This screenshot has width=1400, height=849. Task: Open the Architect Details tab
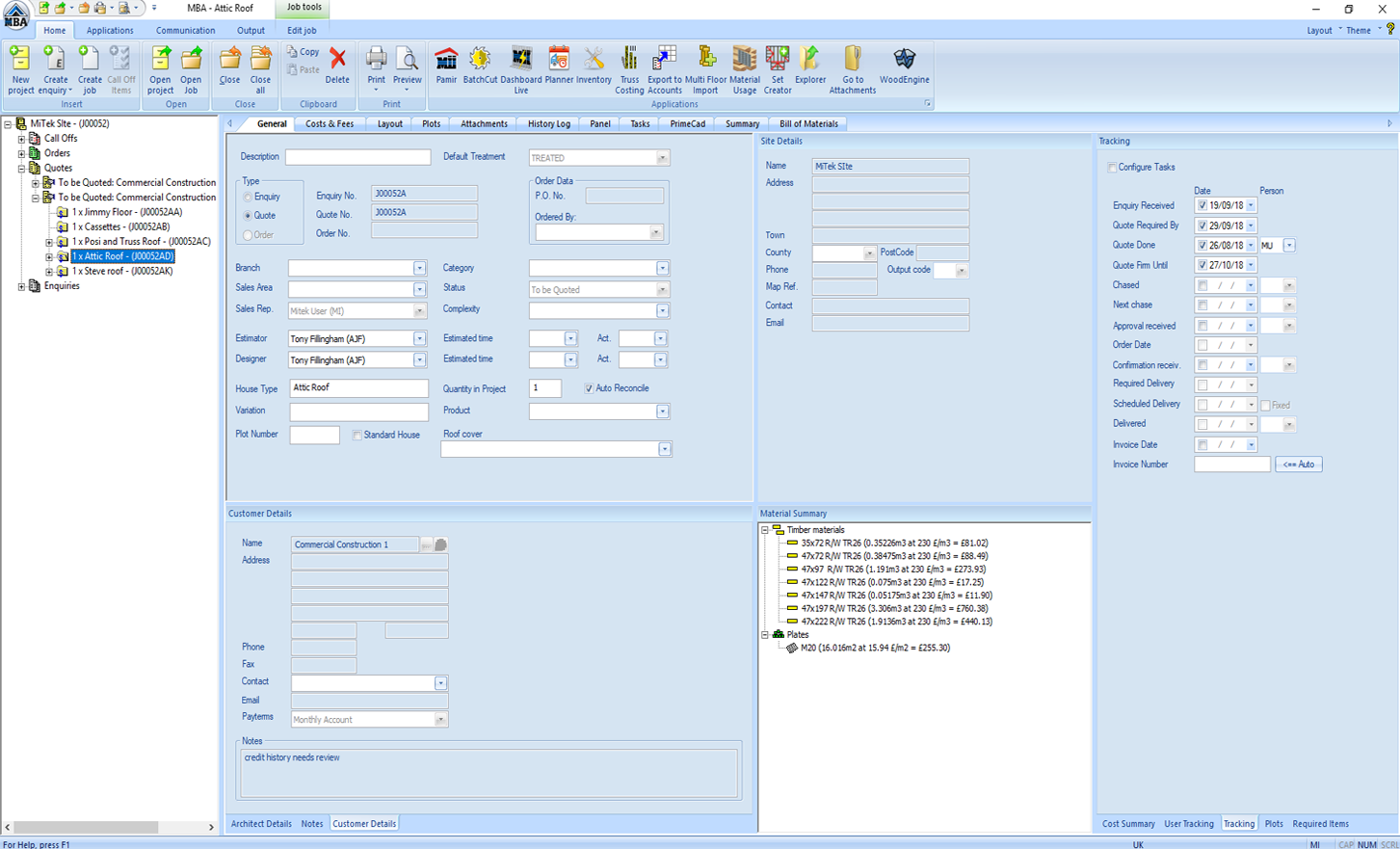click(261, 824)
